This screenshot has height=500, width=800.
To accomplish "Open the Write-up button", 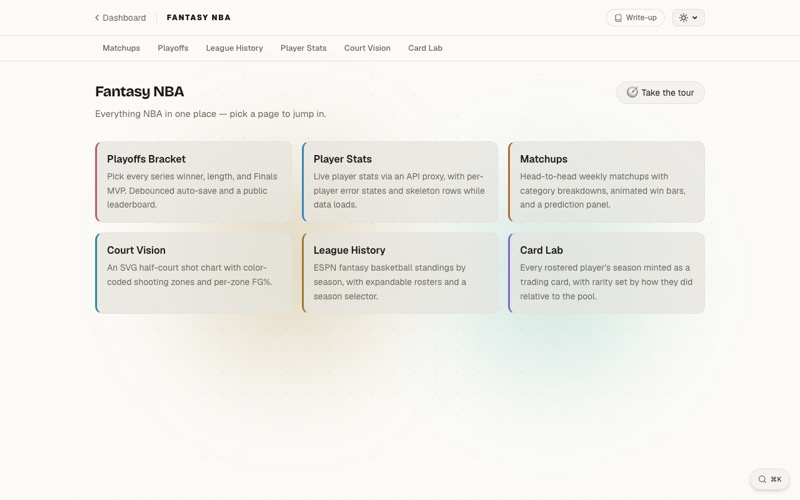I will point(635,18).
